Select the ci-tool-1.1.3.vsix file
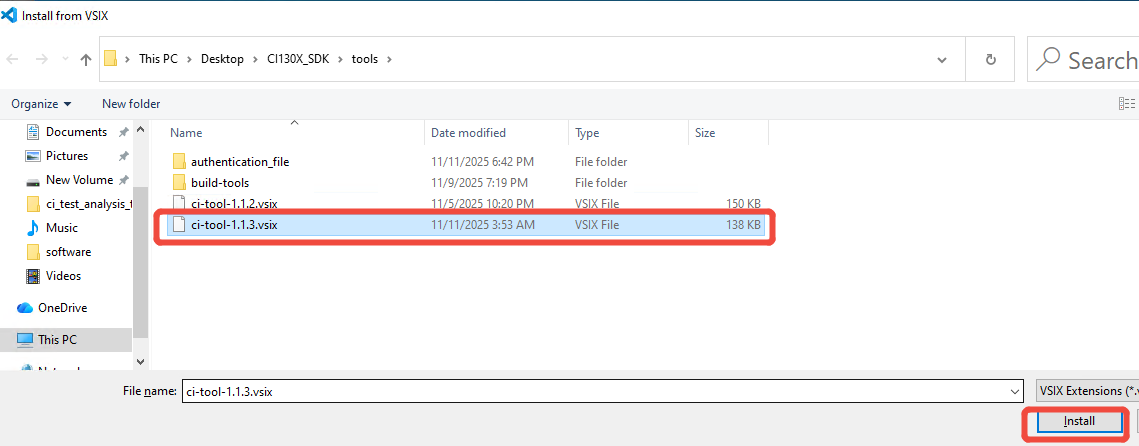This screenshot has width=1139, height=446. pyautogui.click(x=234, y=225)
